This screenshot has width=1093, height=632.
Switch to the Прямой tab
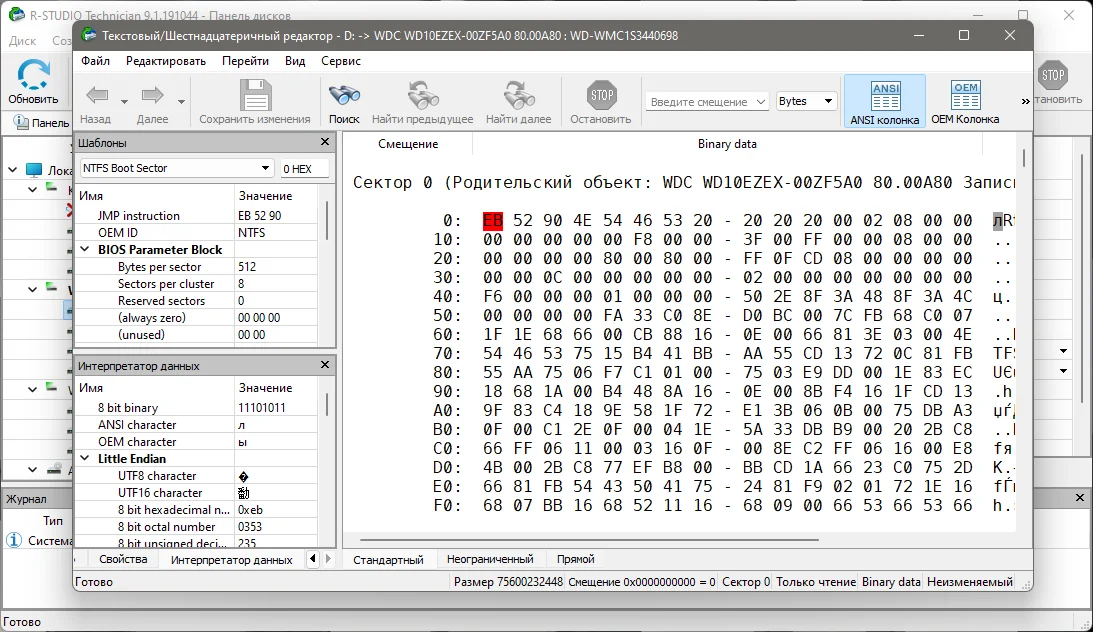click(x=576, y=559)
